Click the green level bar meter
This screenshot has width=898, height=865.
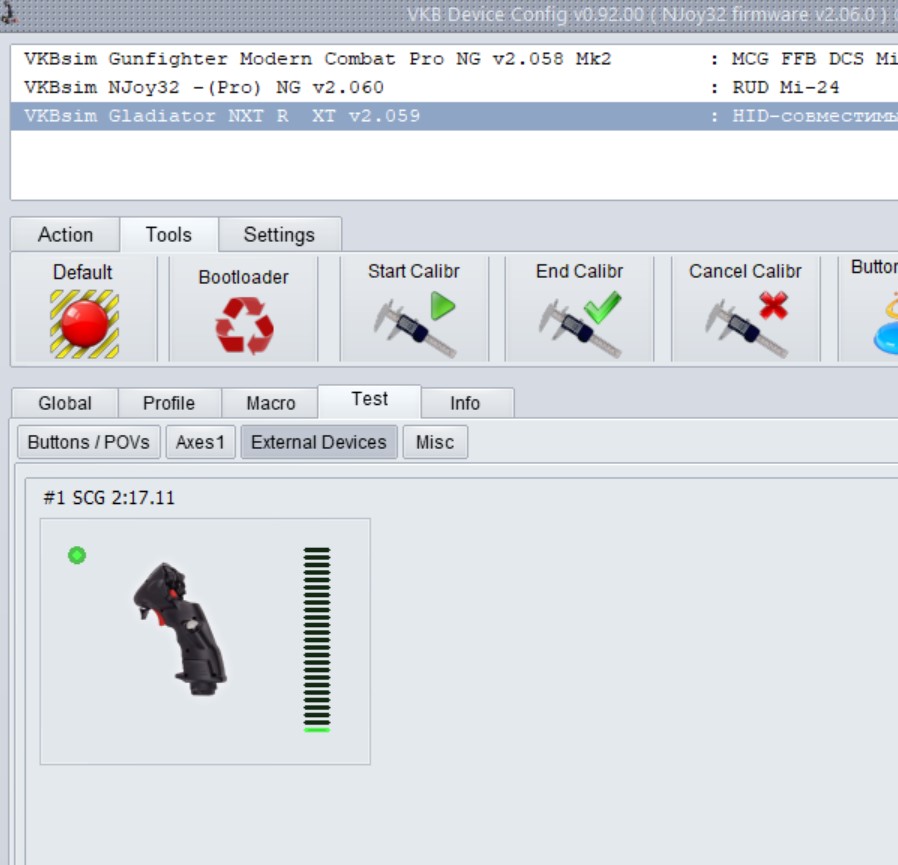(x=317, y=640)
